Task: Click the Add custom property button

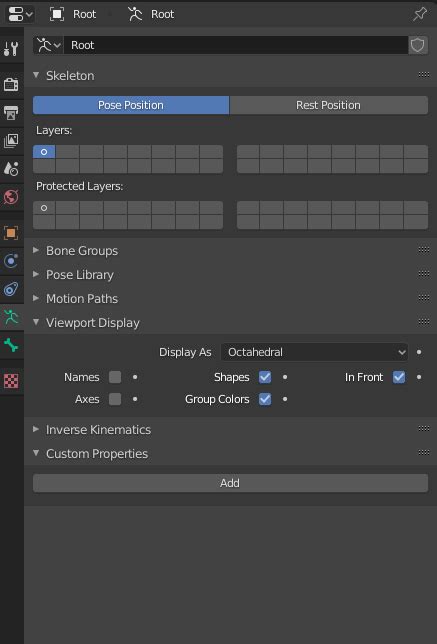Action: click(x=230, y=483)
